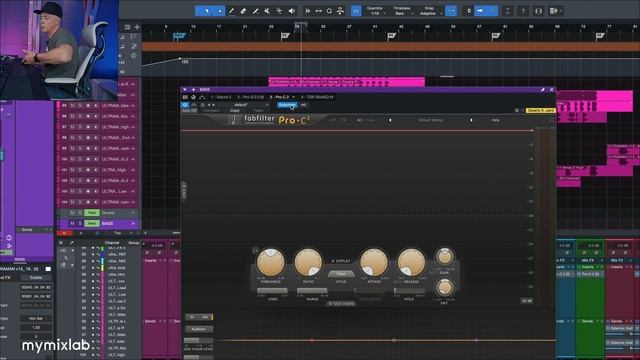Viewport: 640px width, 360px height.
Task: Select the Listen speaker tool
Action: (291, 11)
